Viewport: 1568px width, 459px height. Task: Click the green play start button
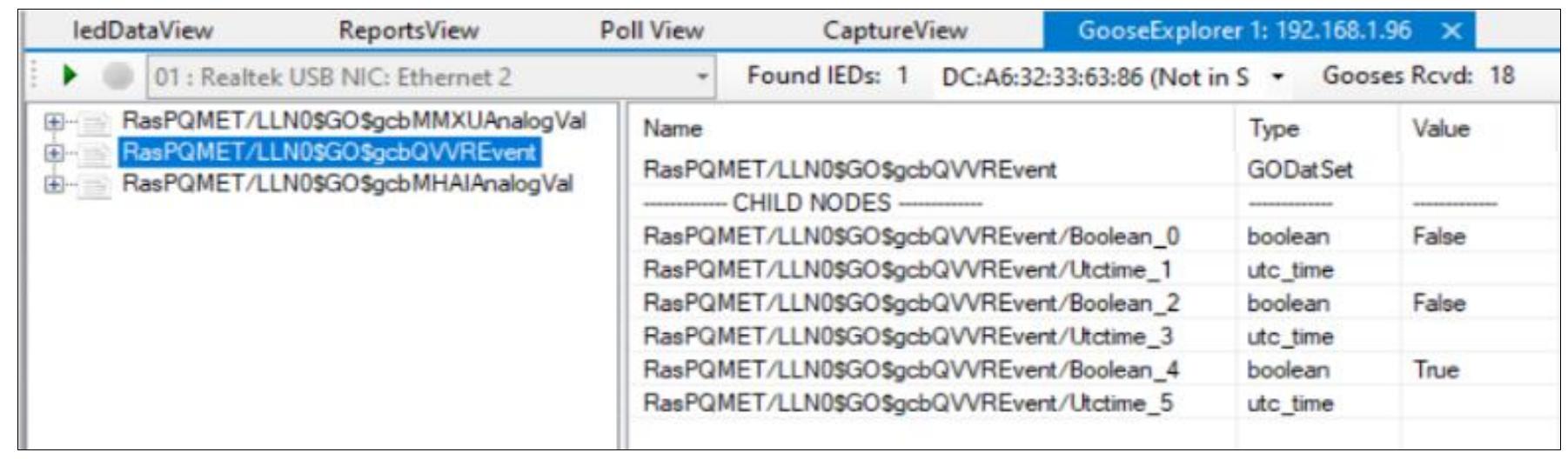[x=71, y=76]
